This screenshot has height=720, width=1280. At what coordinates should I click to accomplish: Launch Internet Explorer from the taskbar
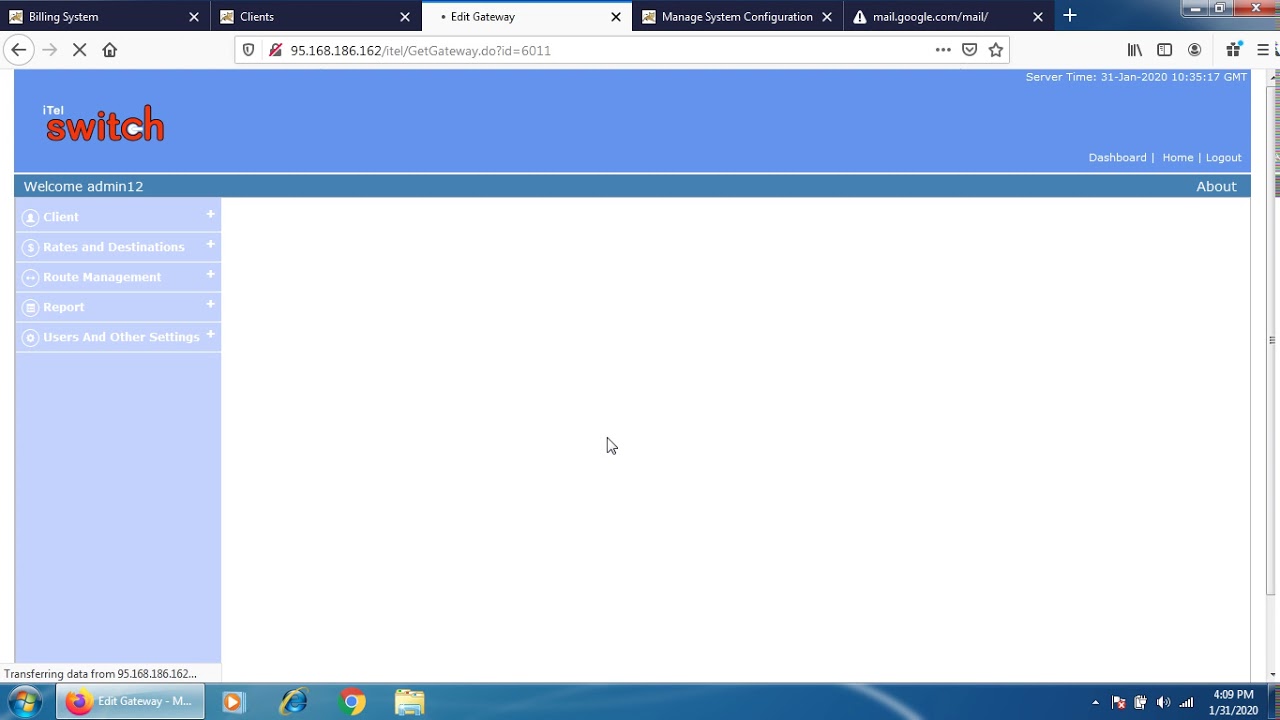click(x=293, y=702)
